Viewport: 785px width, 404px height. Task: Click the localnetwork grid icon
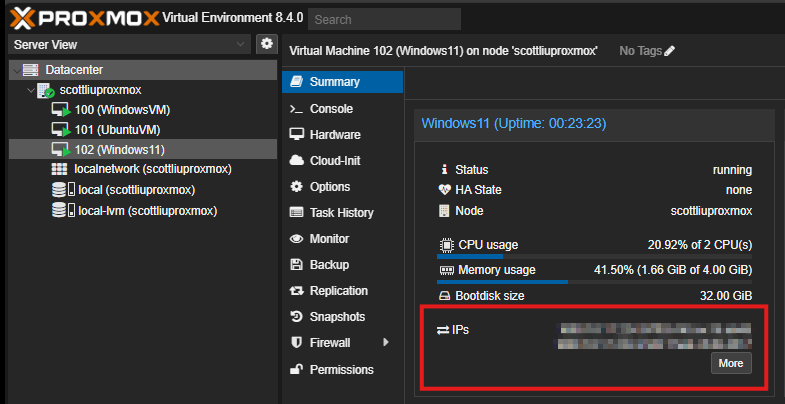pyautogui.click(x=59, y=169)
